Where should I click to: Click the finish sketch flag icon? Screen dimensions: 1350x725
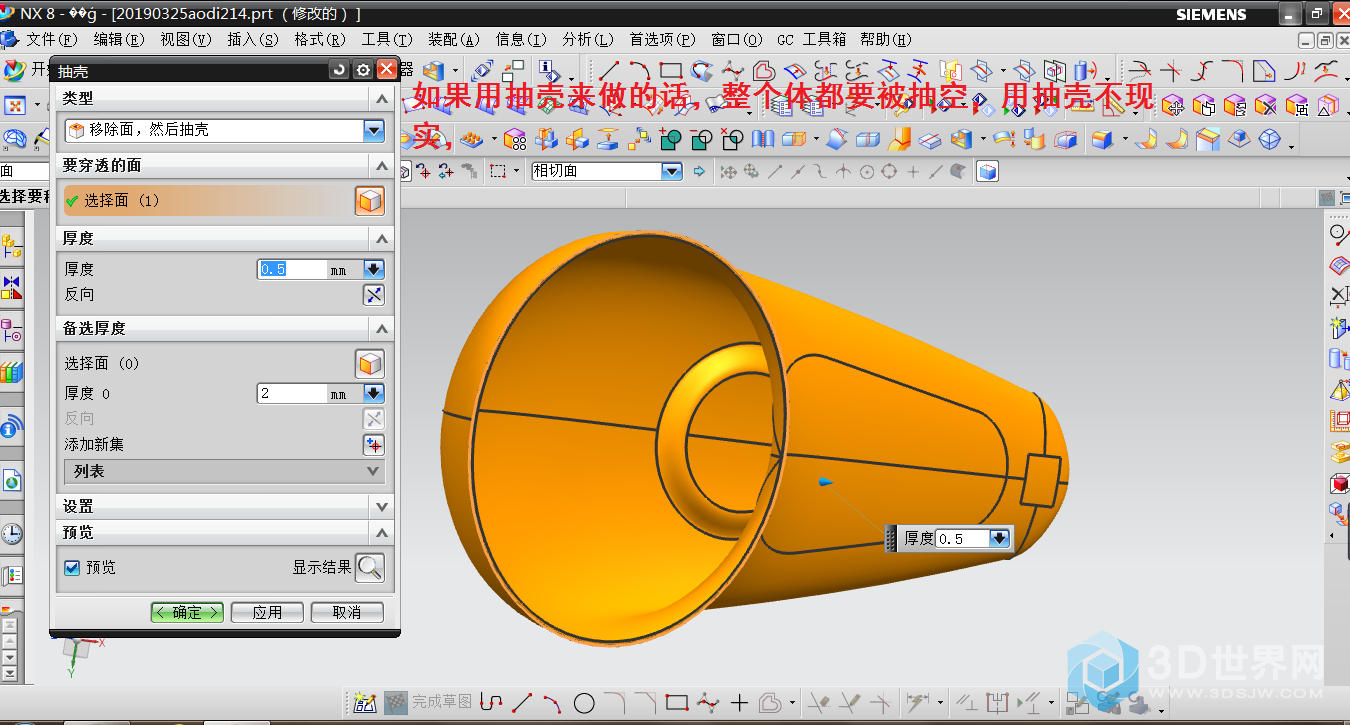[x=396, y=703]
